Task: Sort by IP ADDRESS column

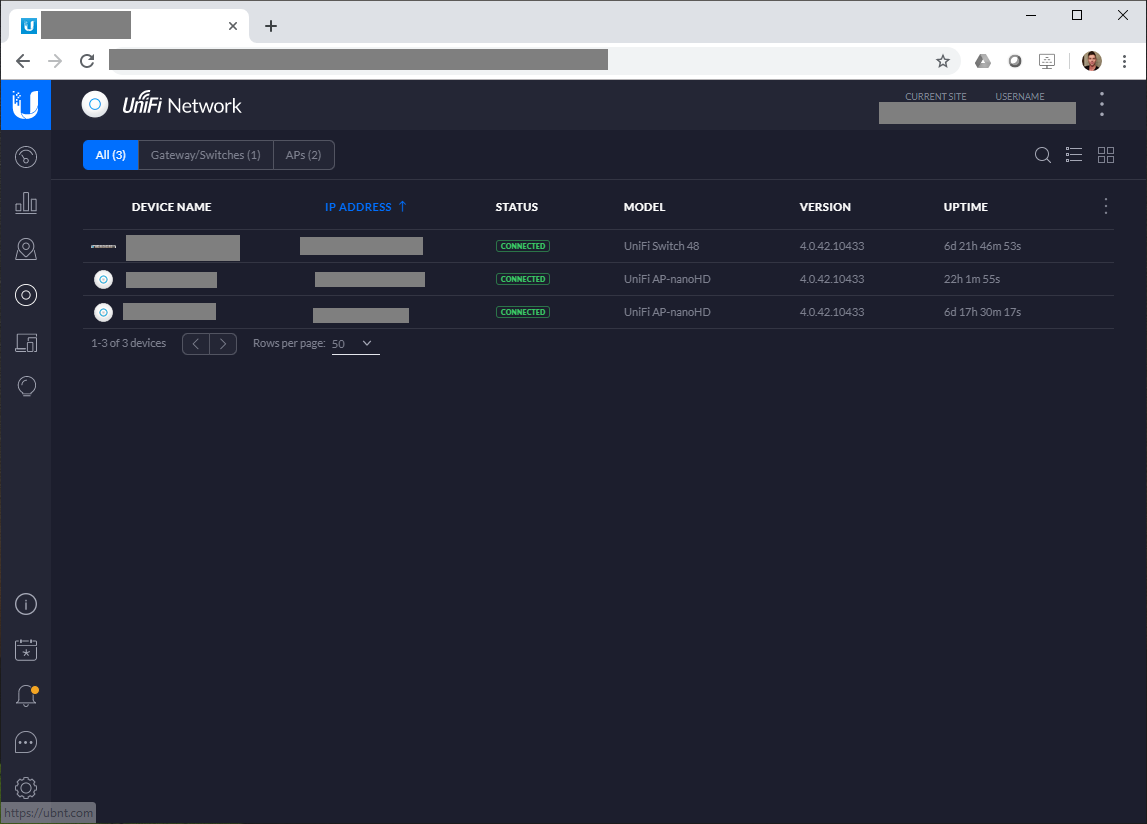Action: click(365, 207)
